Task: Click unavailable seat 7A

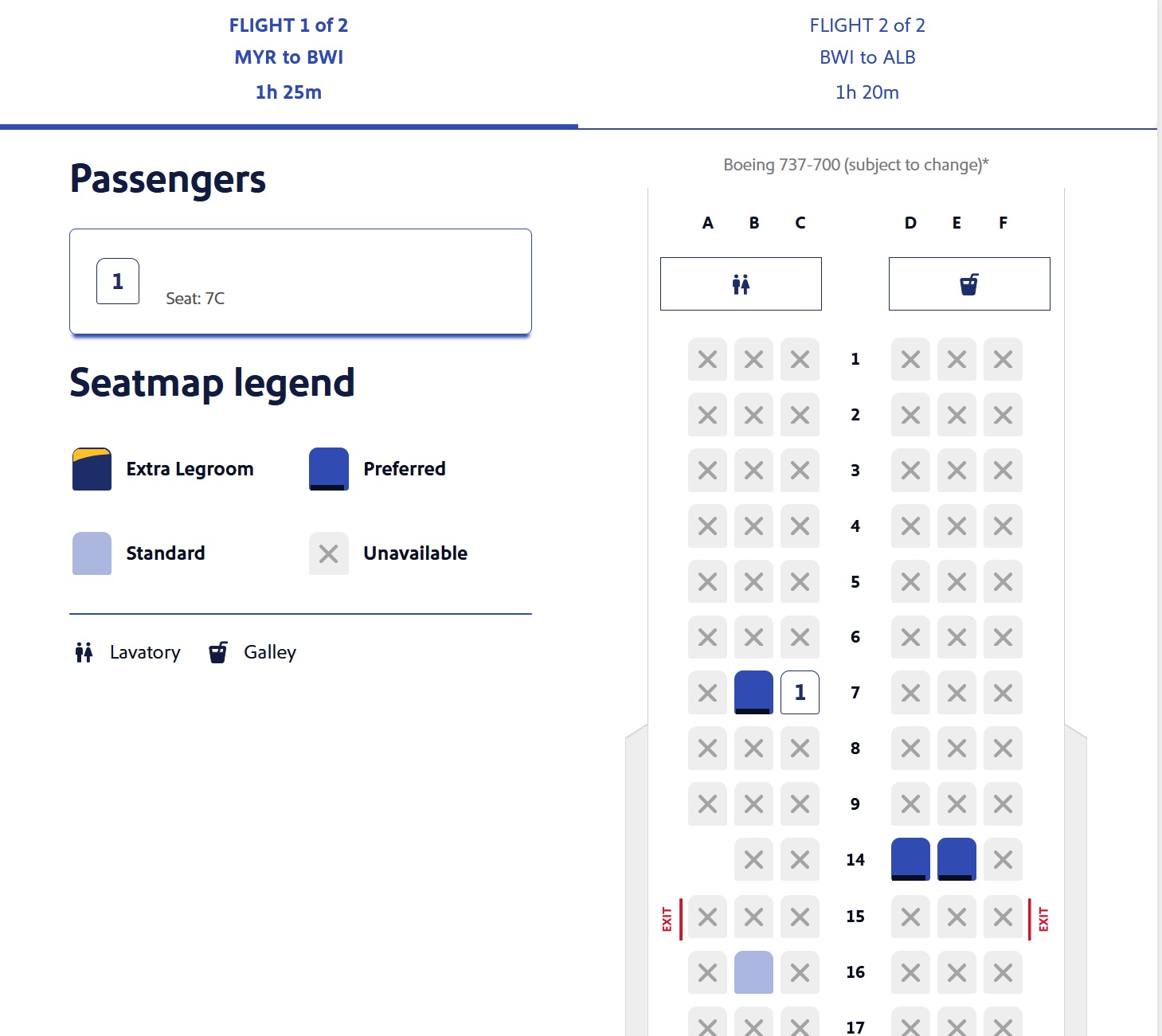Action: (x=707, y=692)
